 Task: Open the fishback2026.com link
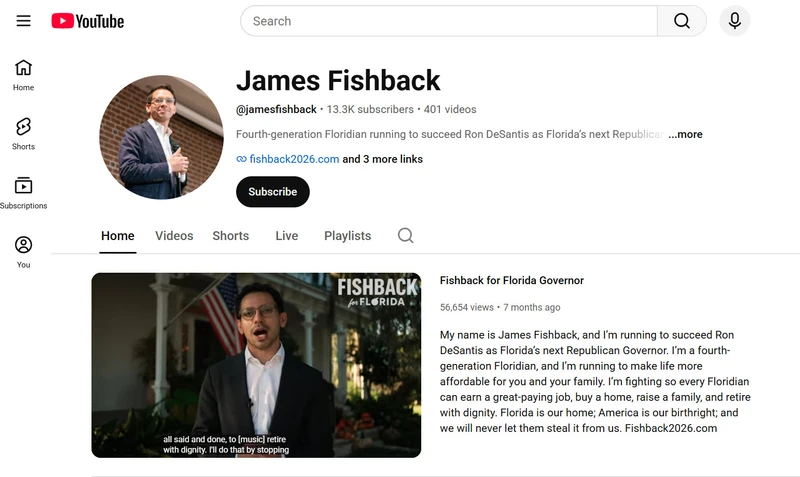tap(294, 159)
